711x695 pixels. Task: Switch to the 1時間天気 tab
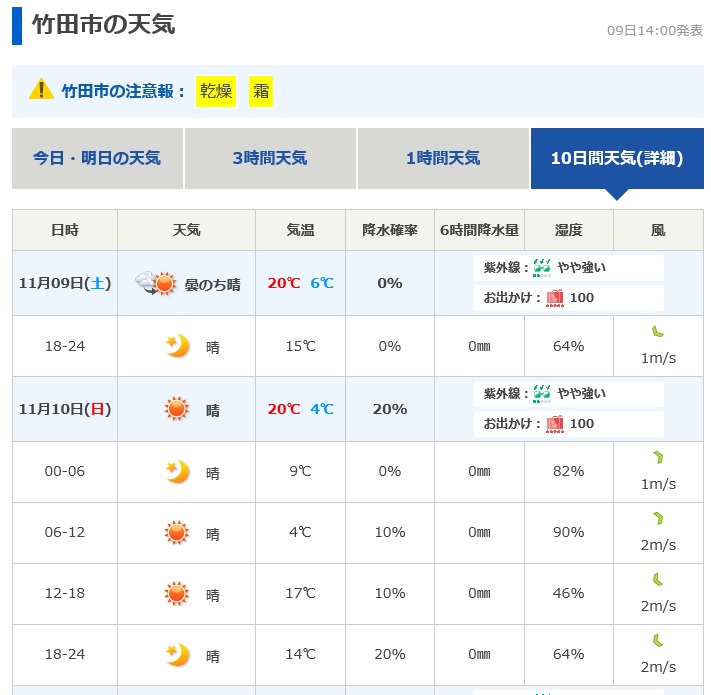pyautogui.click(x=443, y=158)
